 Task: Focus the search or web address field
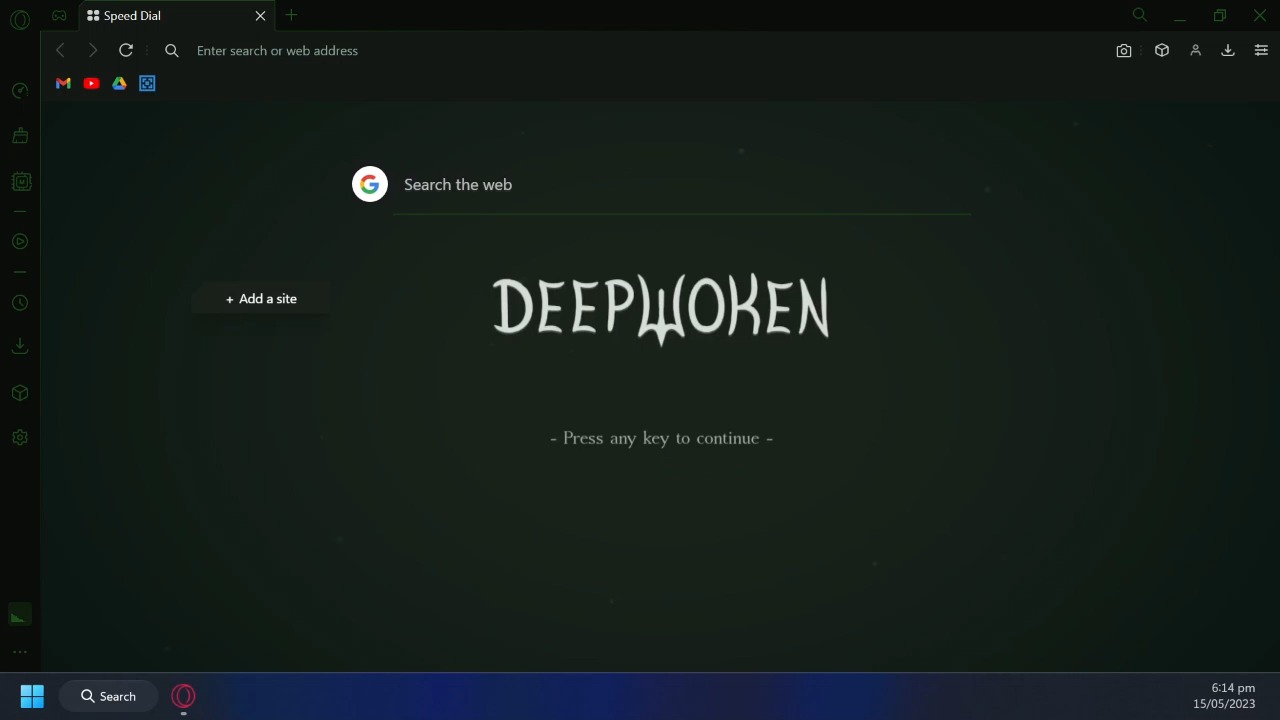(640, 51)
